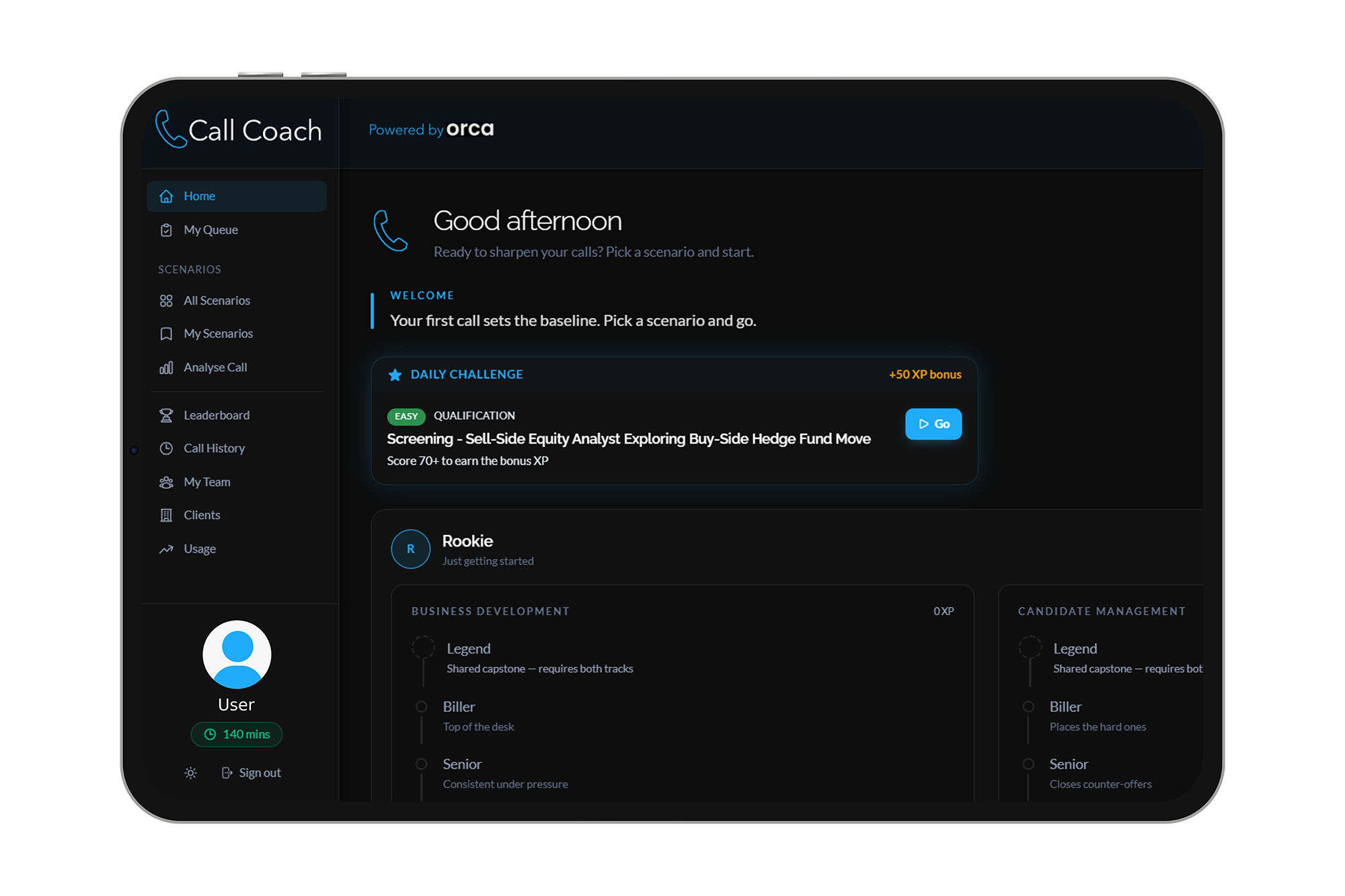Click Biller milestone dot in Candidate Management
The image size is (1345, 896).
tap(1028, 706)
